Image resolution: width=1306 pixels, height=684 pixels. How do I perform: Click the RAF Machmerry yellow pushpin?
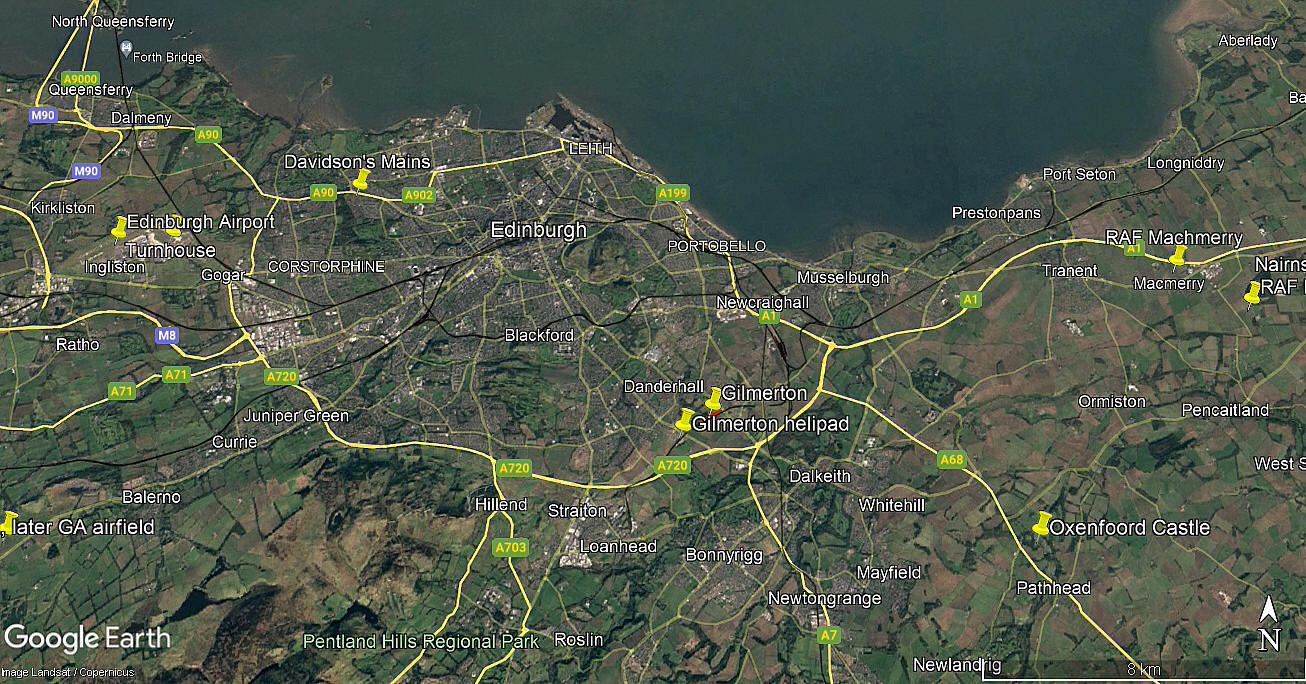[1178, 255]
